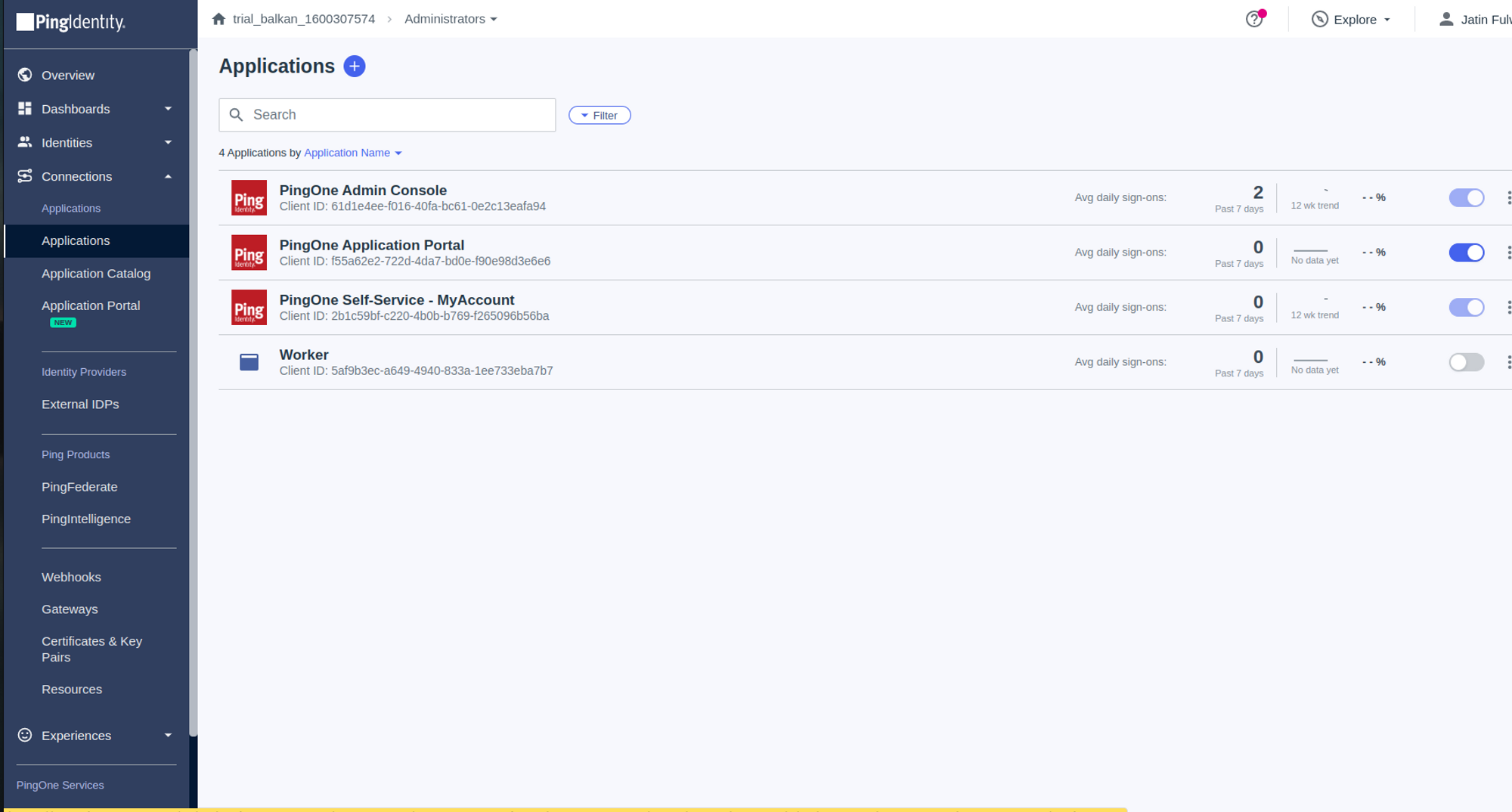1512x812 pixels.
Task: Click 'PingOne Services' section label
Action: (x=60, y=785)
